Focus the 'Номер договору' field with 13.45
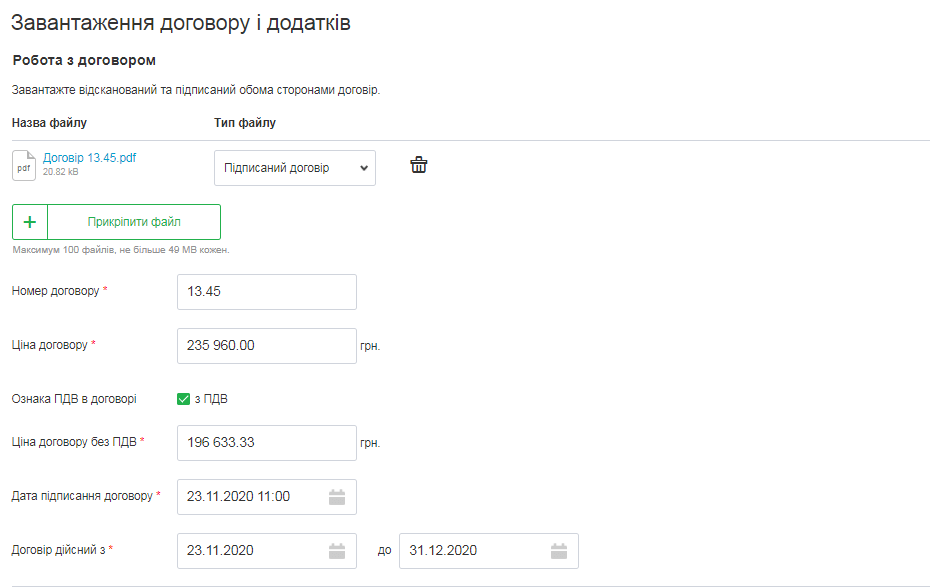 point(266,292)
